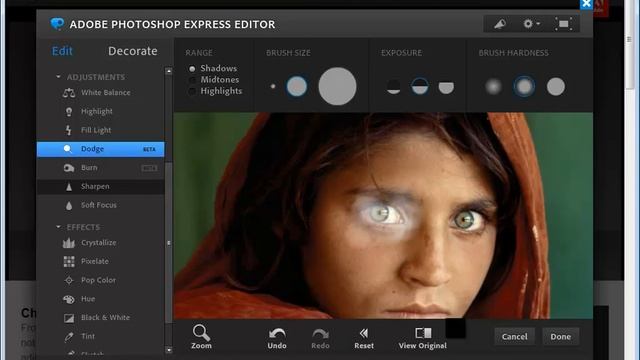Close the editor with blue X

(586, 4)
